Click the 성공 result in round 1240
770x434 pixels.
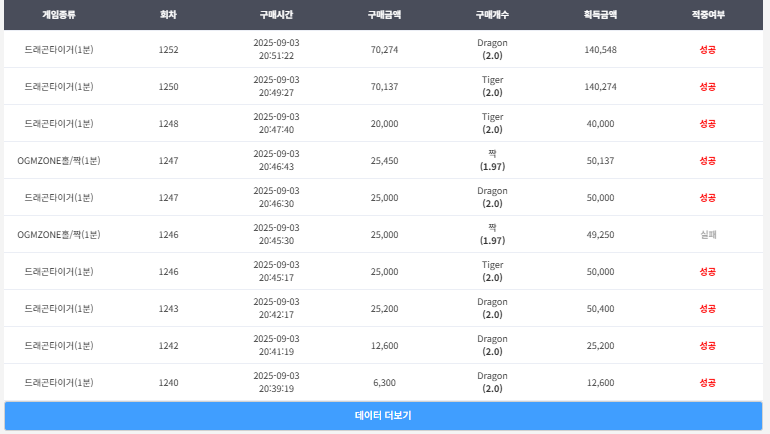click(x=708, y=382)
